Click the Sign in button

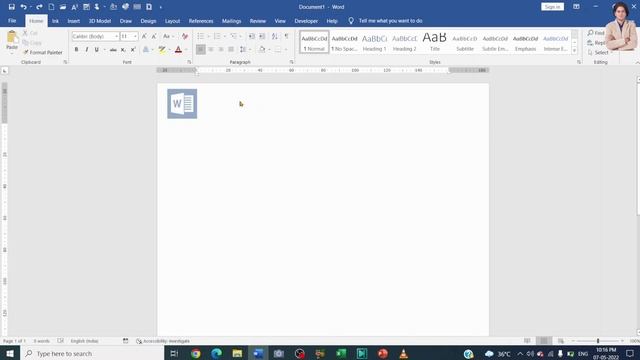[553, 7]
